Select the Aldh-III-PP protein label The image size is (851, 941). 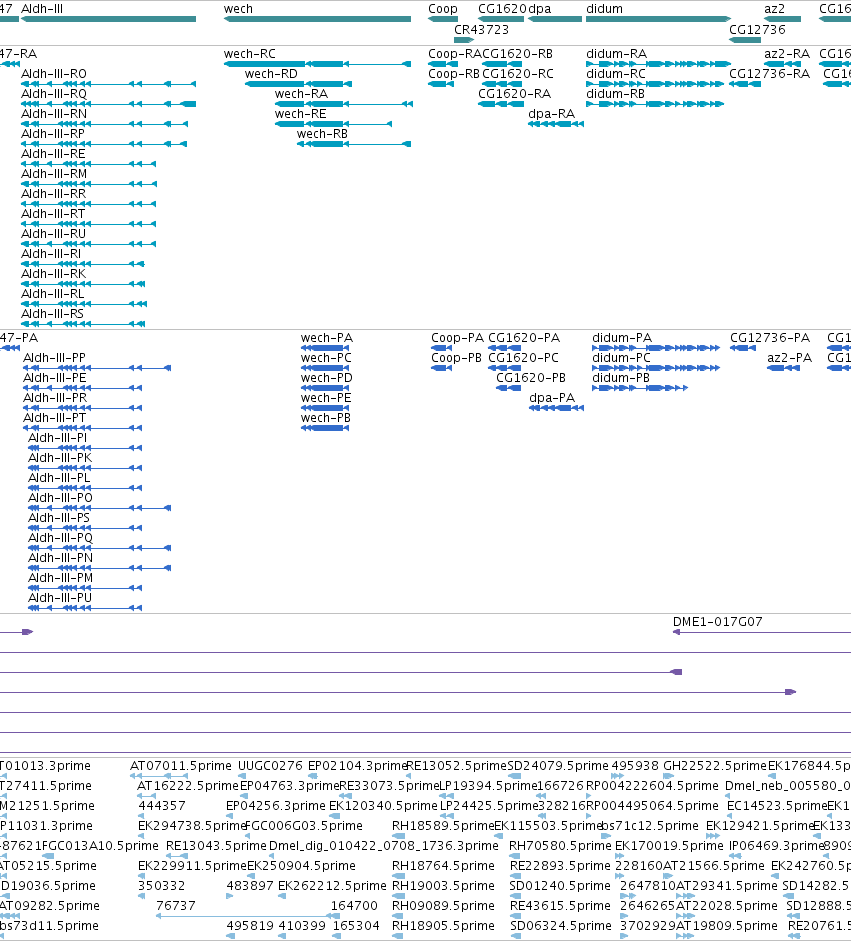click(x=55, y=358)
